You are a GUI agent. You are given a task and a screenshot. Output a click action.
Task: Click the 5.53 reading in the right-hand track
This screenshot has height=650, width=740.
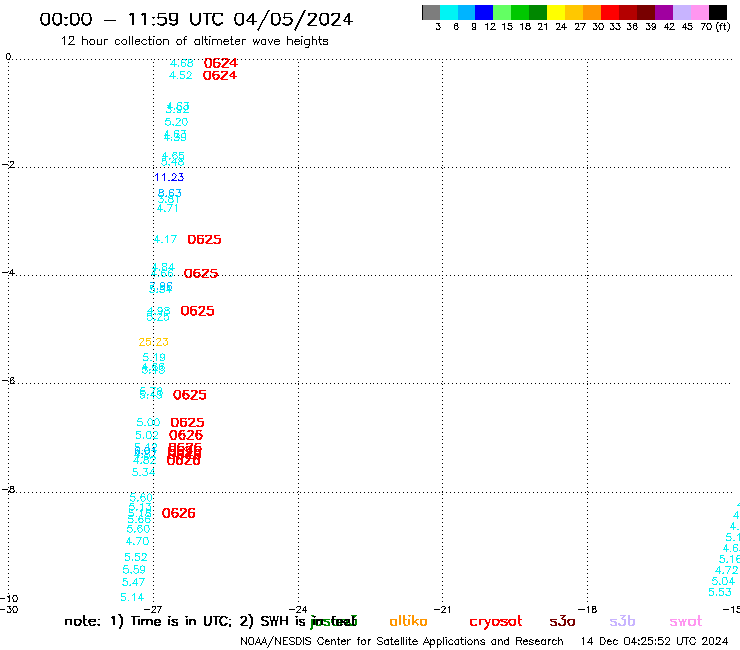click(x=720, y=592)
